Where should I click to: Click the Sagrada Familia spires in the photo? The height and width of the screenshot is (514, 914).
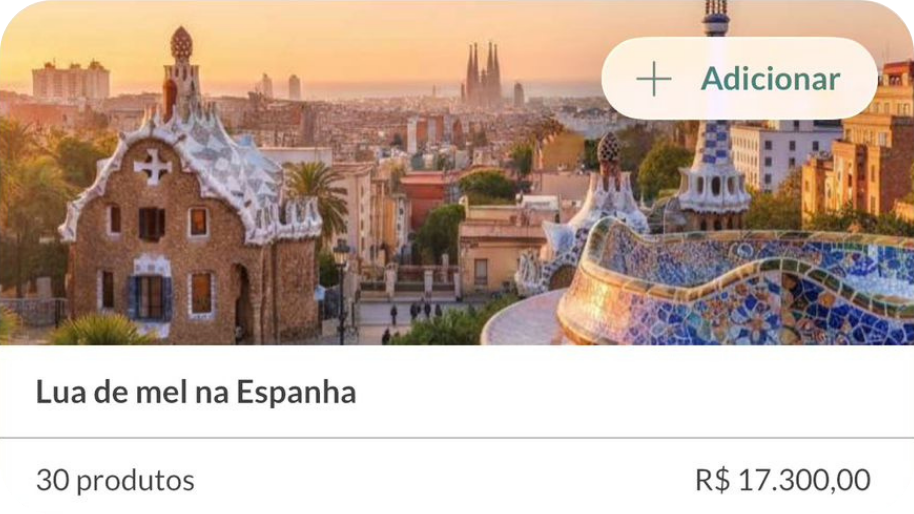coord(483,74)
